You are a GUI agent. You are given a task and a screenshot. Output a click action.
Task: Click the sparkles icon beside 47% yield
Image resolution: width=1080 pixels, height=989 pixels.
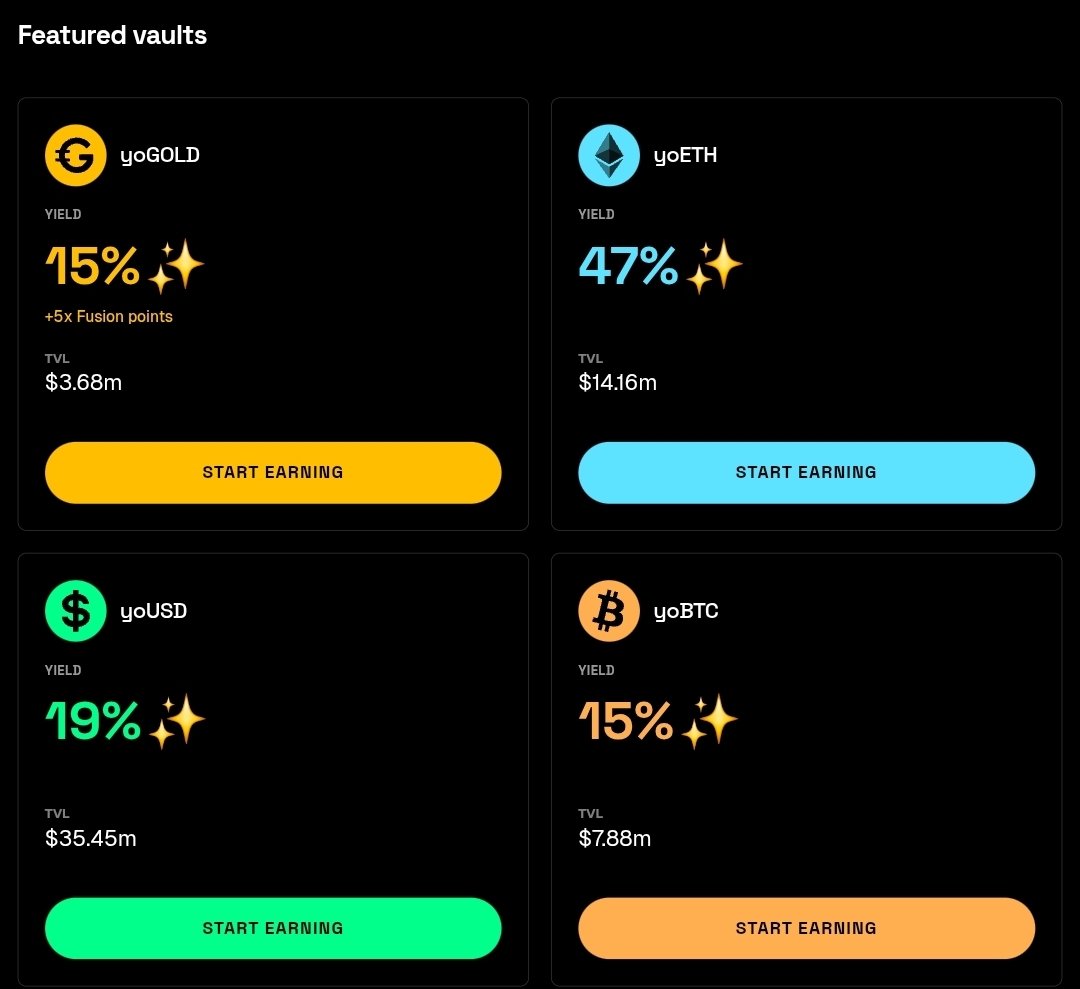(714, 267)
